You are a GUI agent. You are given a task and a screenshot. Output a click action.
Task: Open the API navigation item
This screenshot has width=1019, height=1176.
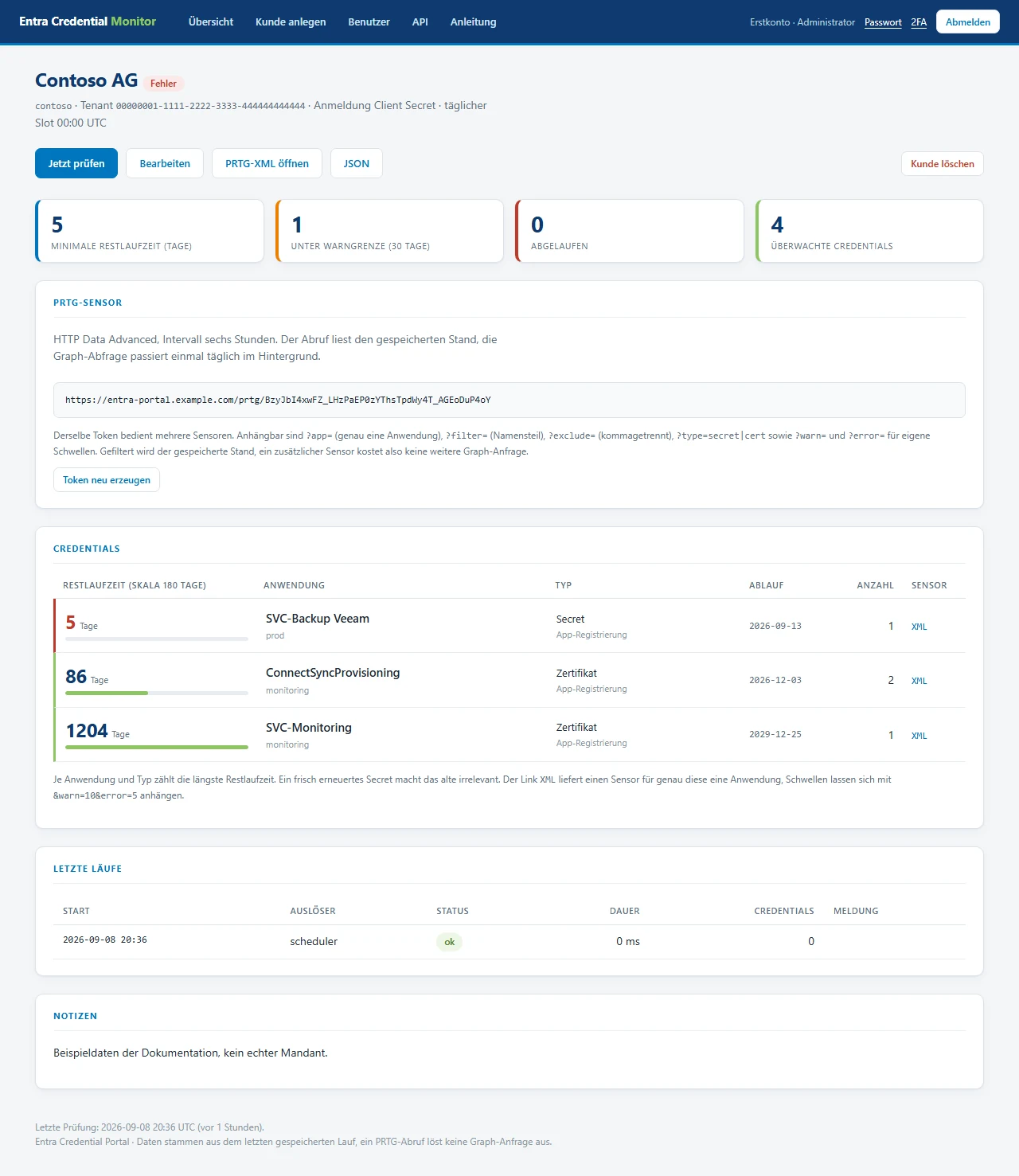click(x=420, y=22)
